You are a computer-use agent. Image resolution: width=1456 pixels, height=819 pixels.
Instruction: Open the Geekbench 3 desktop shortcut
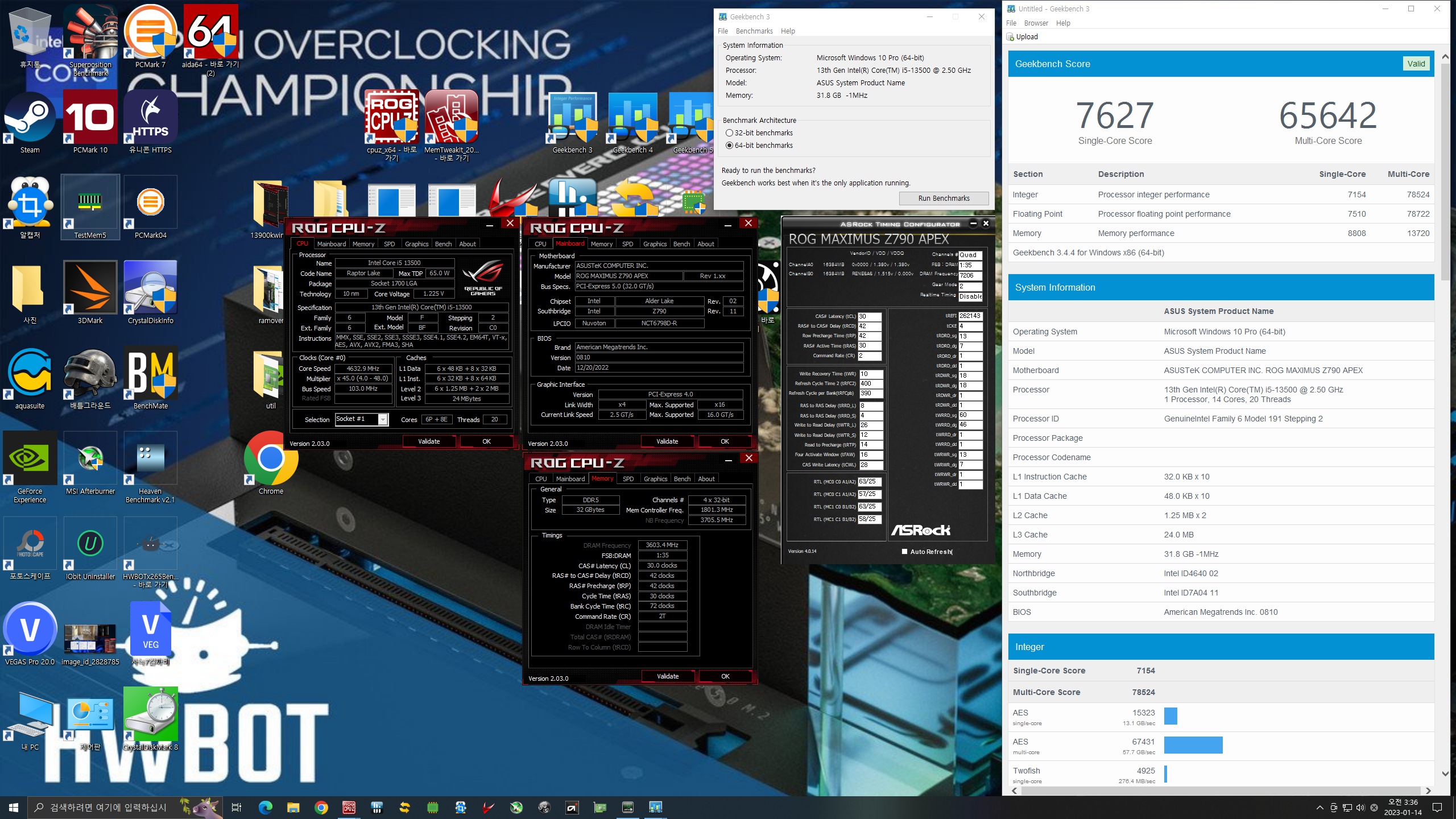pos(573,122)
